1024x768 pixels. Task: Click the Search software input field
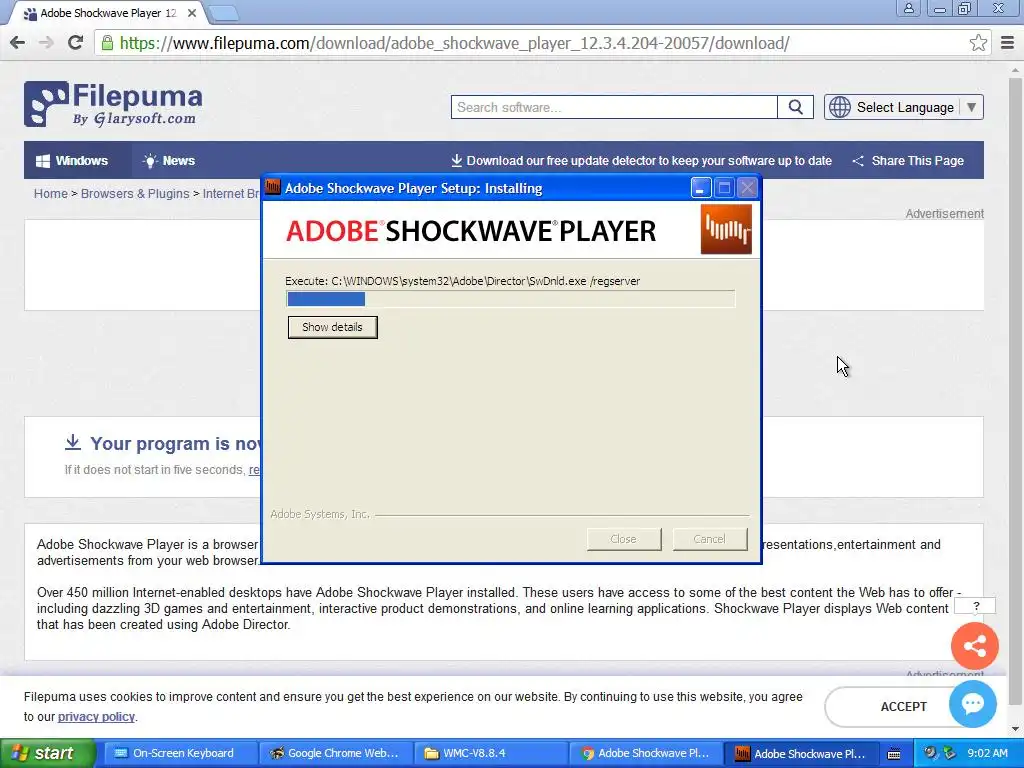point(614,107)
